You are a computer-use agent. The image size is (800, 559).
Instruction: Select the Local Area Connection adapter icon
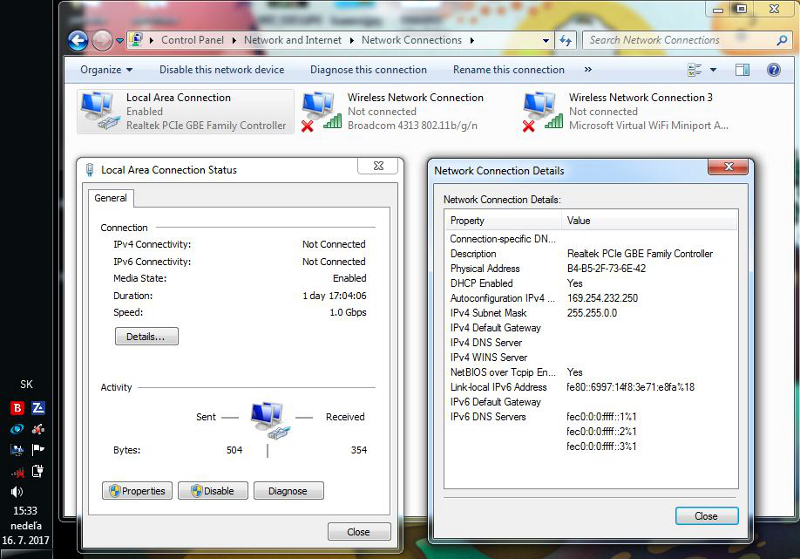tap(100, 110)
